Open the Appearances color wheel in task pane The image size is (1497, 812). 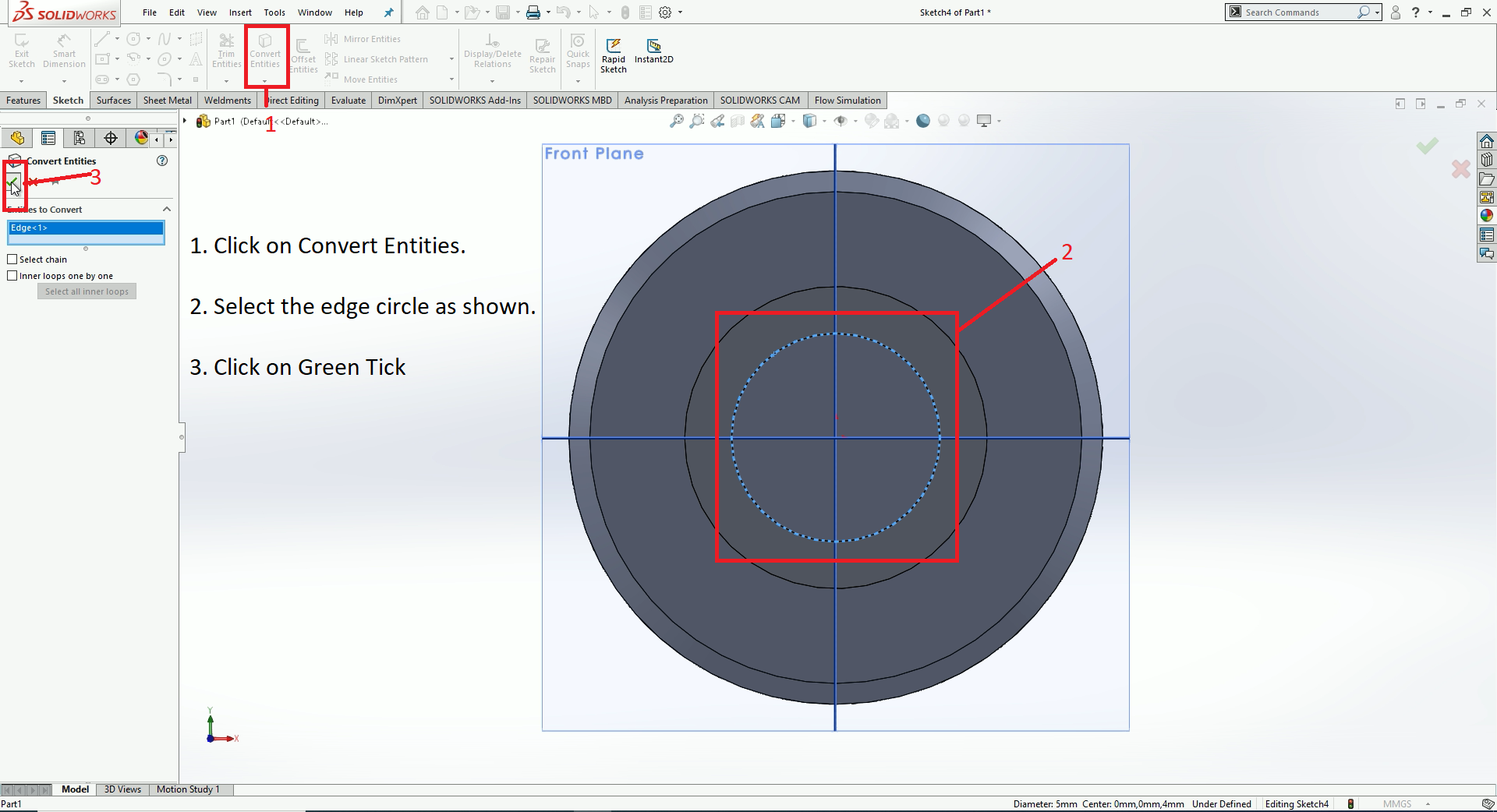pyautogui.click(x=1487, y=216)
